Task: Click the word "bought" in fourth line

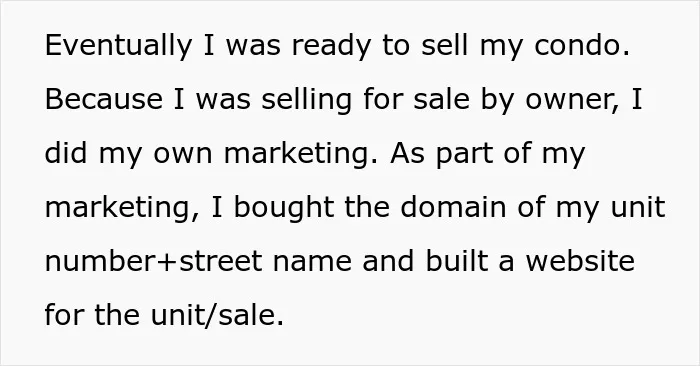Action: pos(284,208)
